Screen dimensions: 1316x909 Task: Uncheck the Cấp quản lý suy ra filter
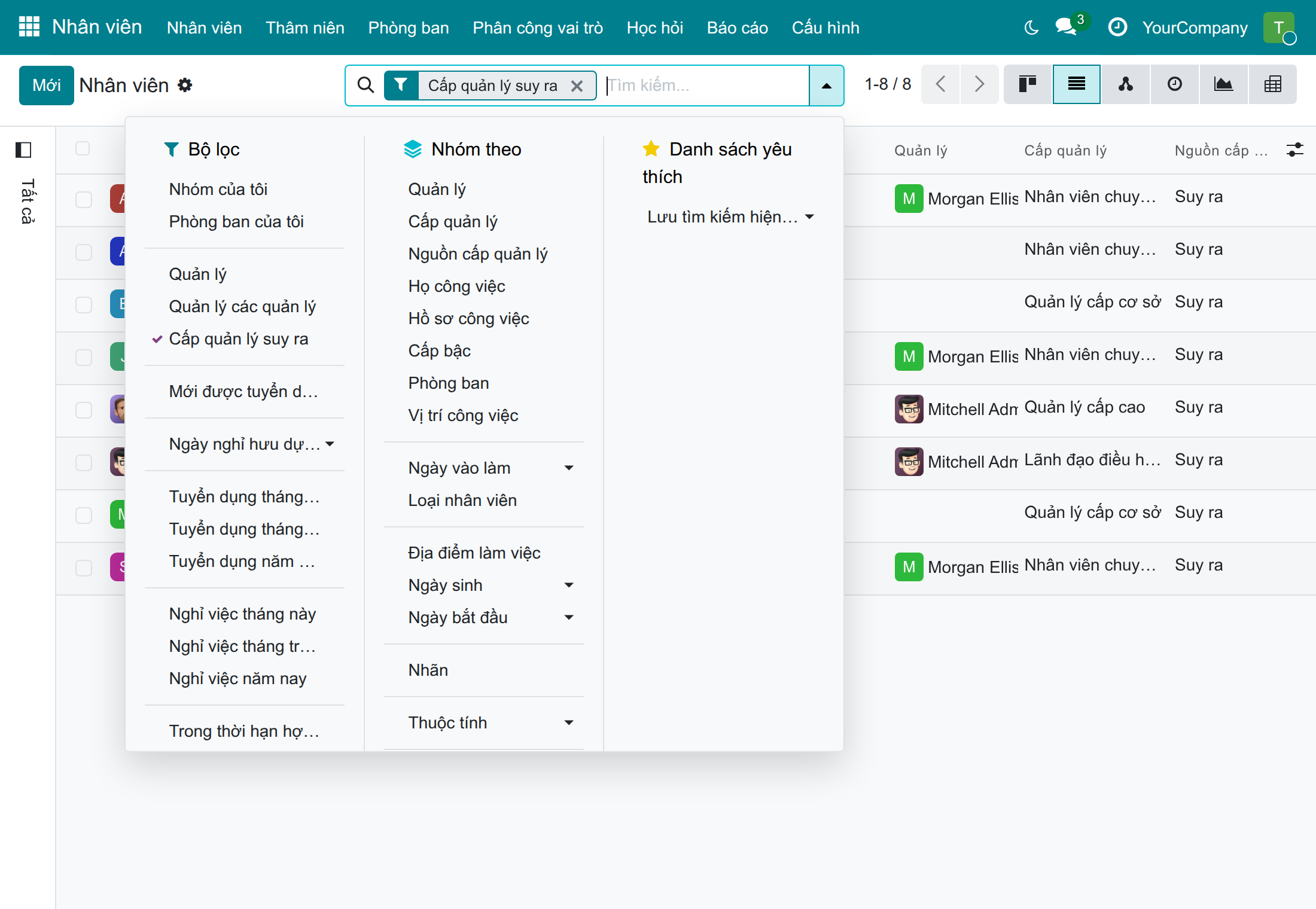(238, 339)
